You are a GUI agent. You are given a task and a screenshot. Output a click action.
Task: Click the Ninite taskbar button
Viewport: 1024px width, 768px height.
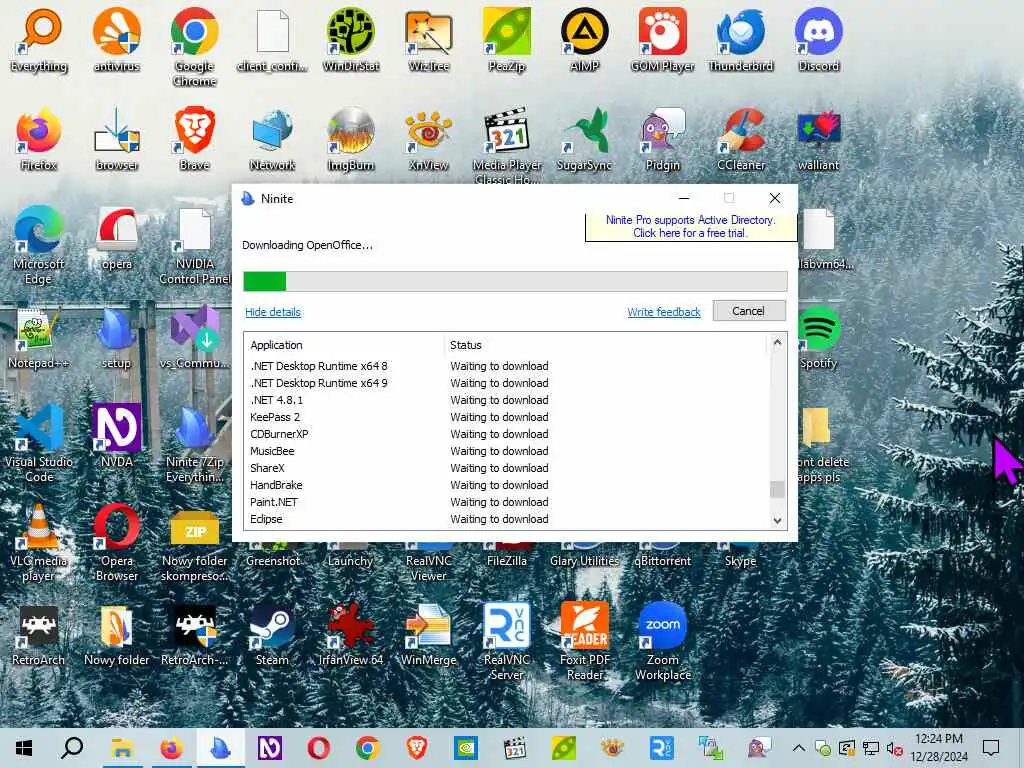(220, 748)
